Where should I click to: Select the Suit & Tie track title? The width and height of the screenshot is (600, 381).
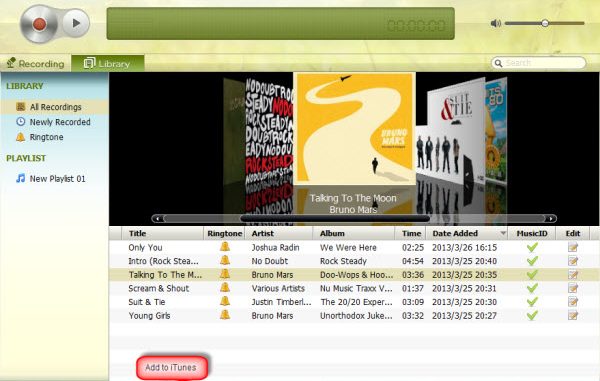tap(147, 302)
